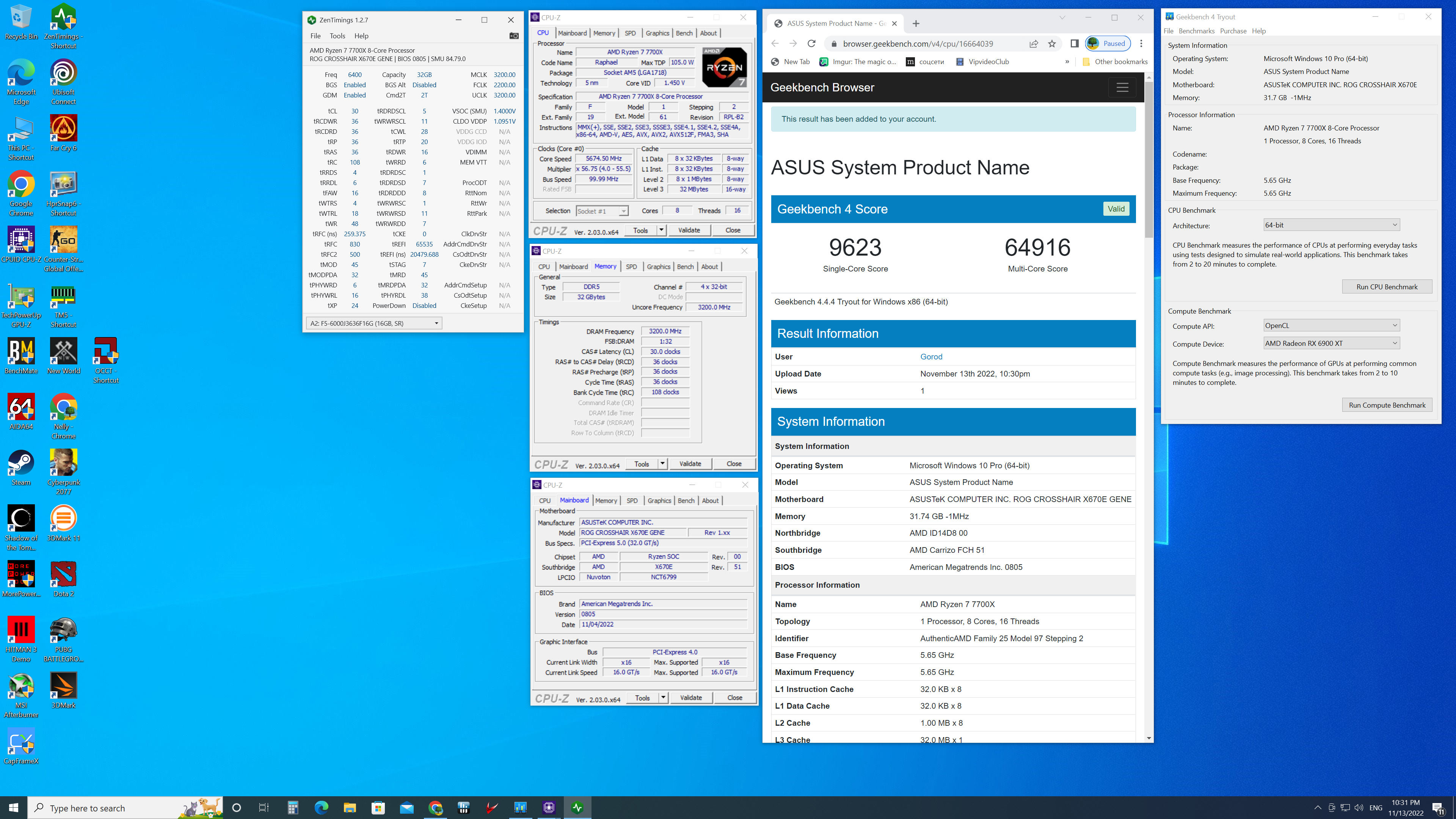Open the Other bookmarks folder
The width and height of the screenshot is (1456, 819).
(1115, 61)
